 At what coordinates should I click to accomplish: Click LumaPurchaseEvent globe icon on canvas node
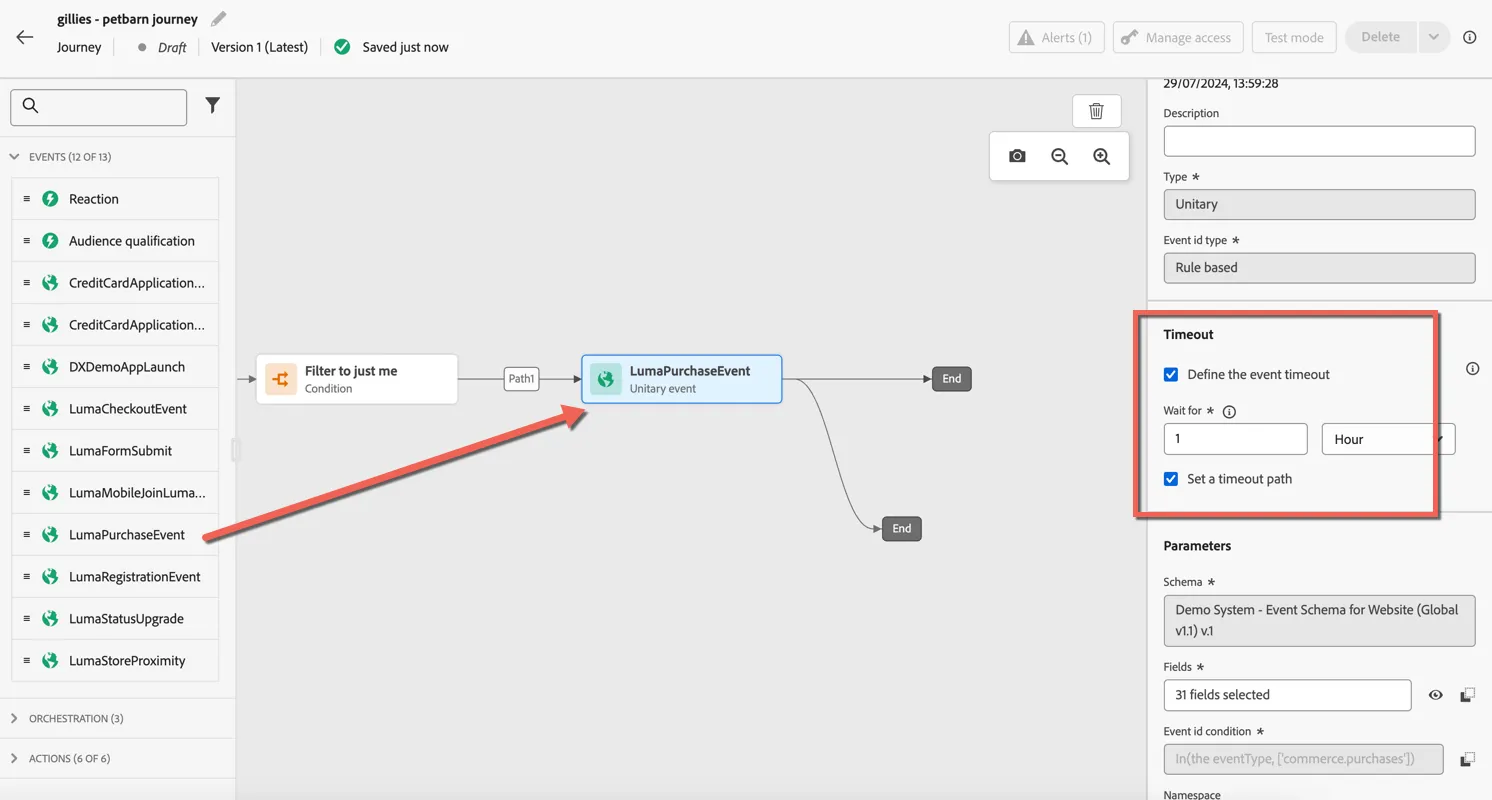(x=605, y=379)
